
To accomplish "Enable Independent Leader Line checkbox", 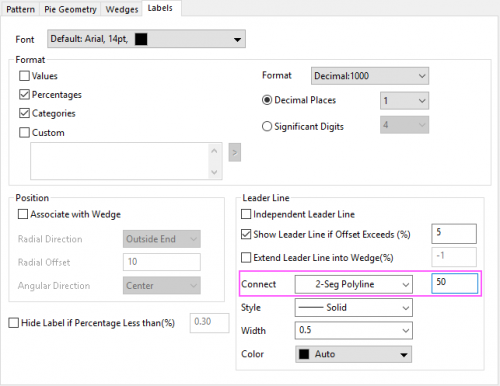I will pyautogui.click(x=246, y=214).
